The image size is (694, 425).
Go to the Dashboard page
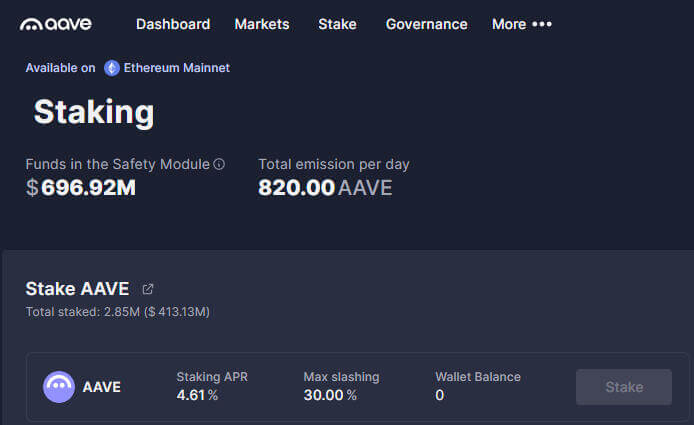pyautogui.click(x=173, y=24)
